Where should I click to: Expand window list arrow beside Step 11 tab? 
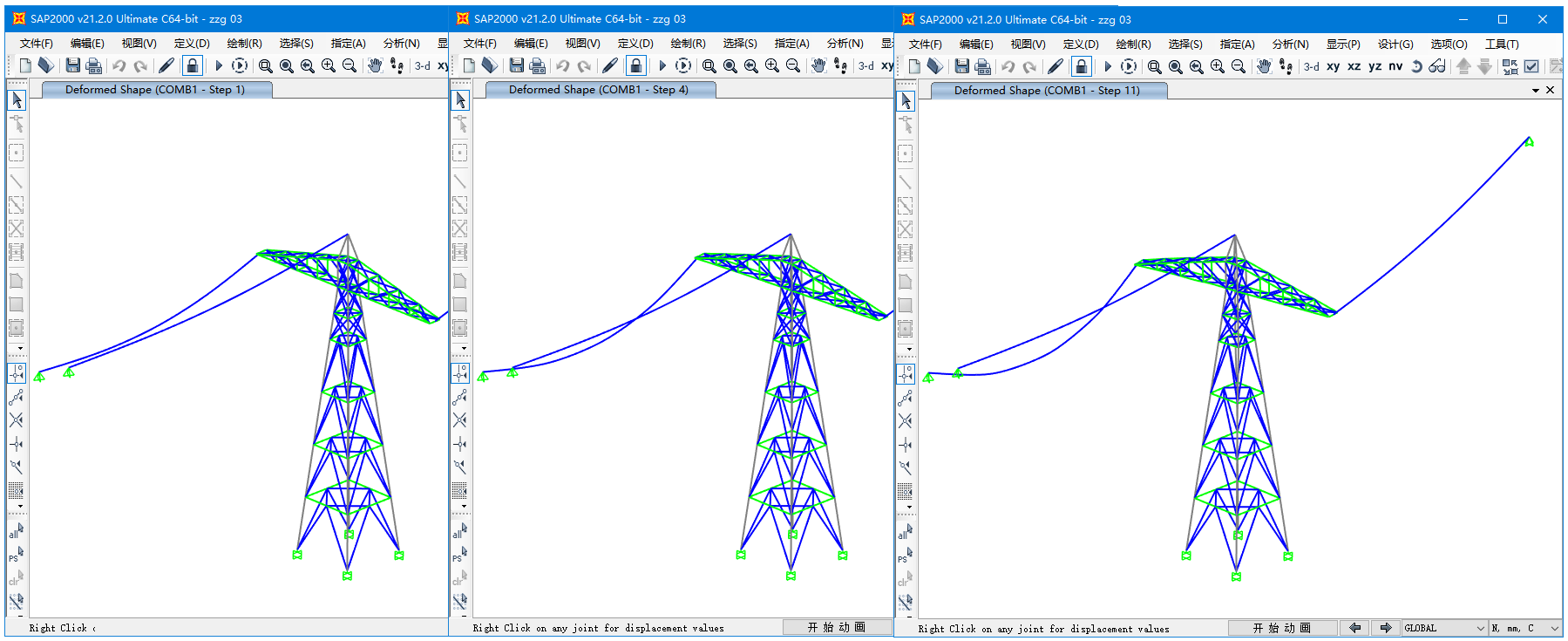click(x=1535, y=91)
